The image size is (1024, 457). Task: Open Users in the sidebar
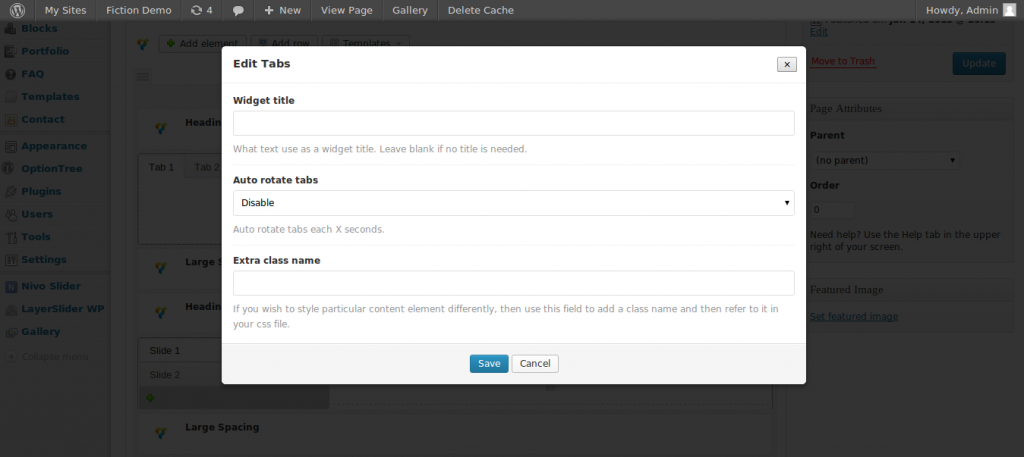[x=37, y=214]
